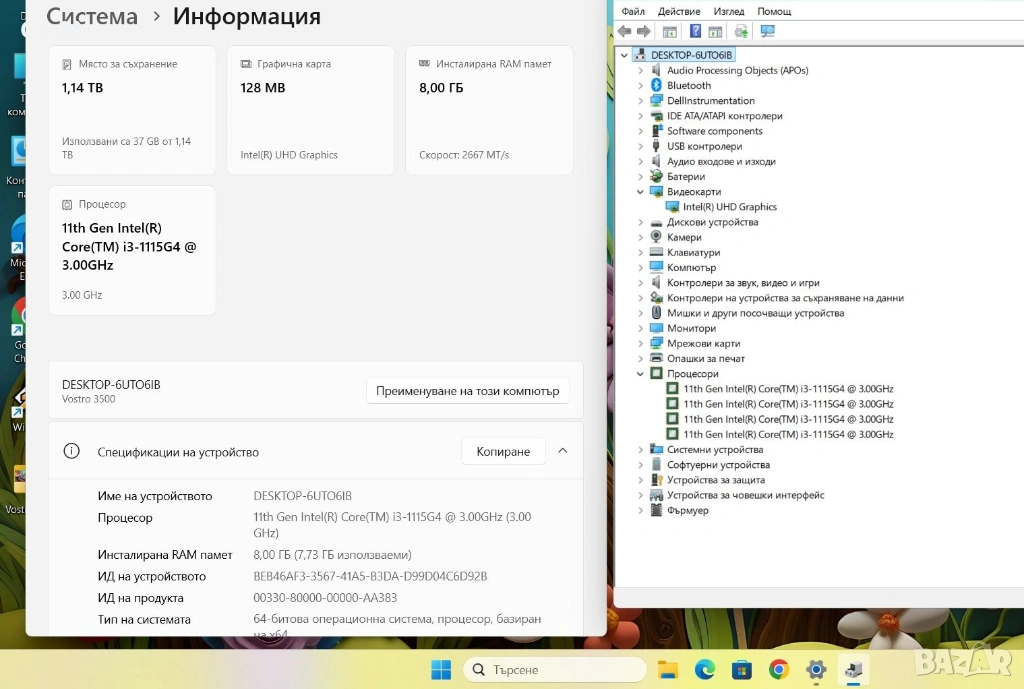
Task: Collapse the Видеокарти tree node
Action: pos(641,192)
